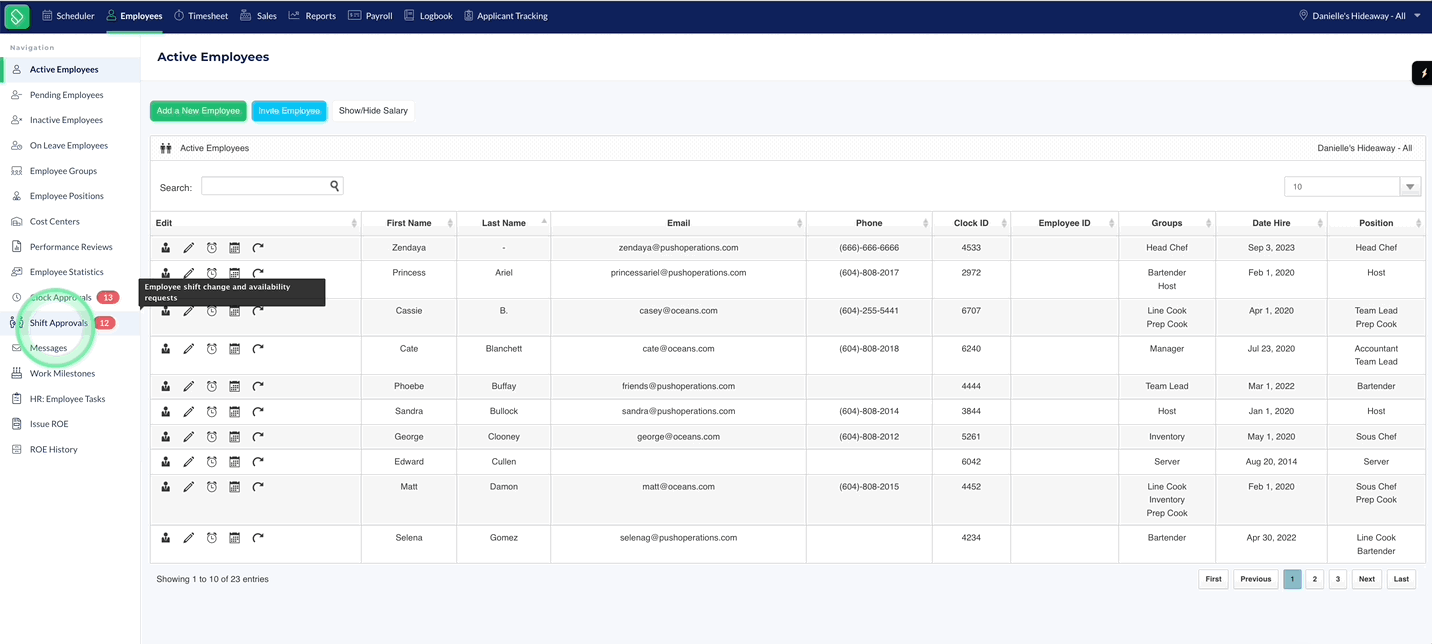Viewport: 1432px width, 644px height.
Task: Click the alarm clock icon for George Clooney
Action: (212, 437)
